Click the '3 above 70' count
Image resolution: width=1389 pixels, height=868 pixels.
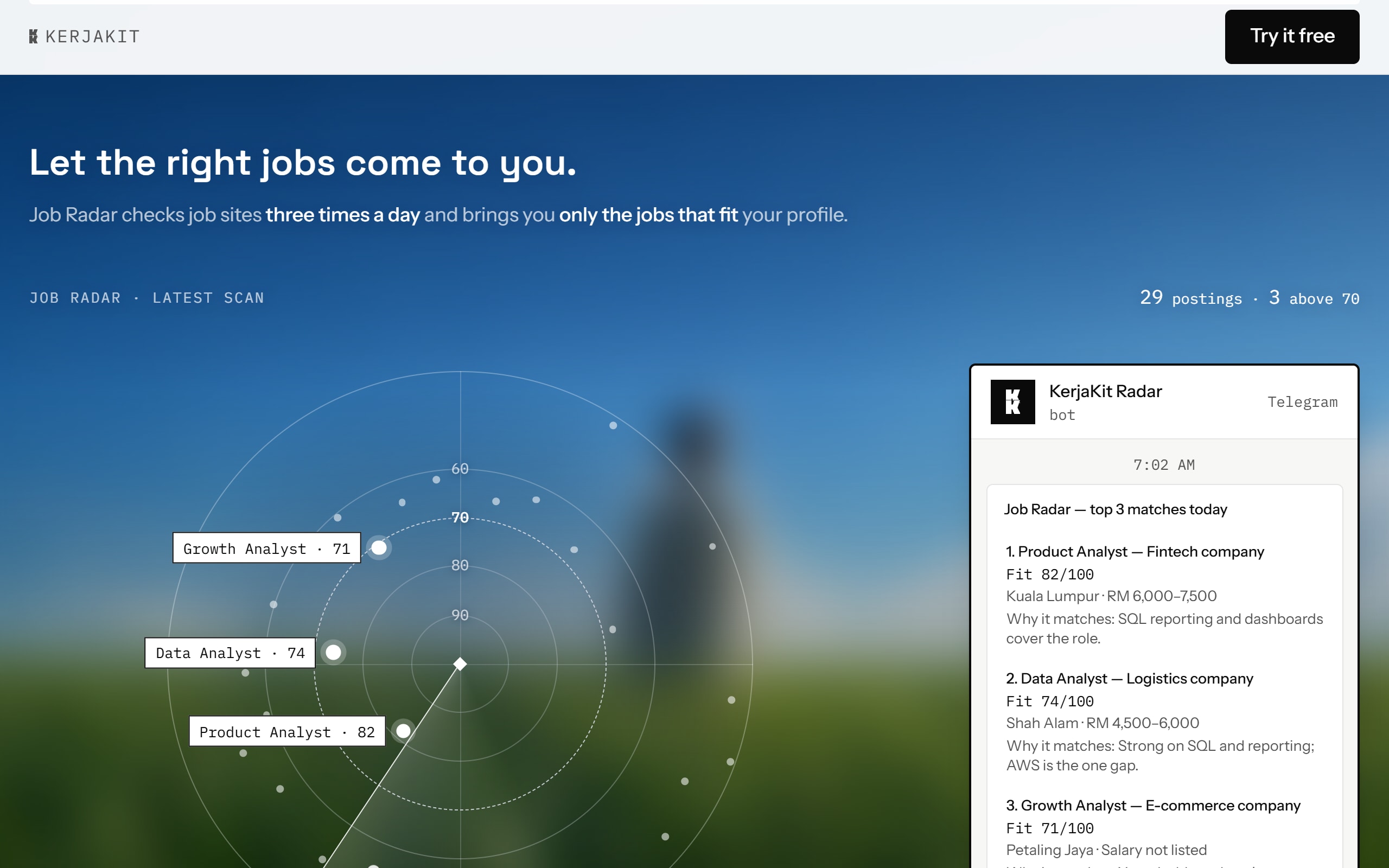[1314, 297]
